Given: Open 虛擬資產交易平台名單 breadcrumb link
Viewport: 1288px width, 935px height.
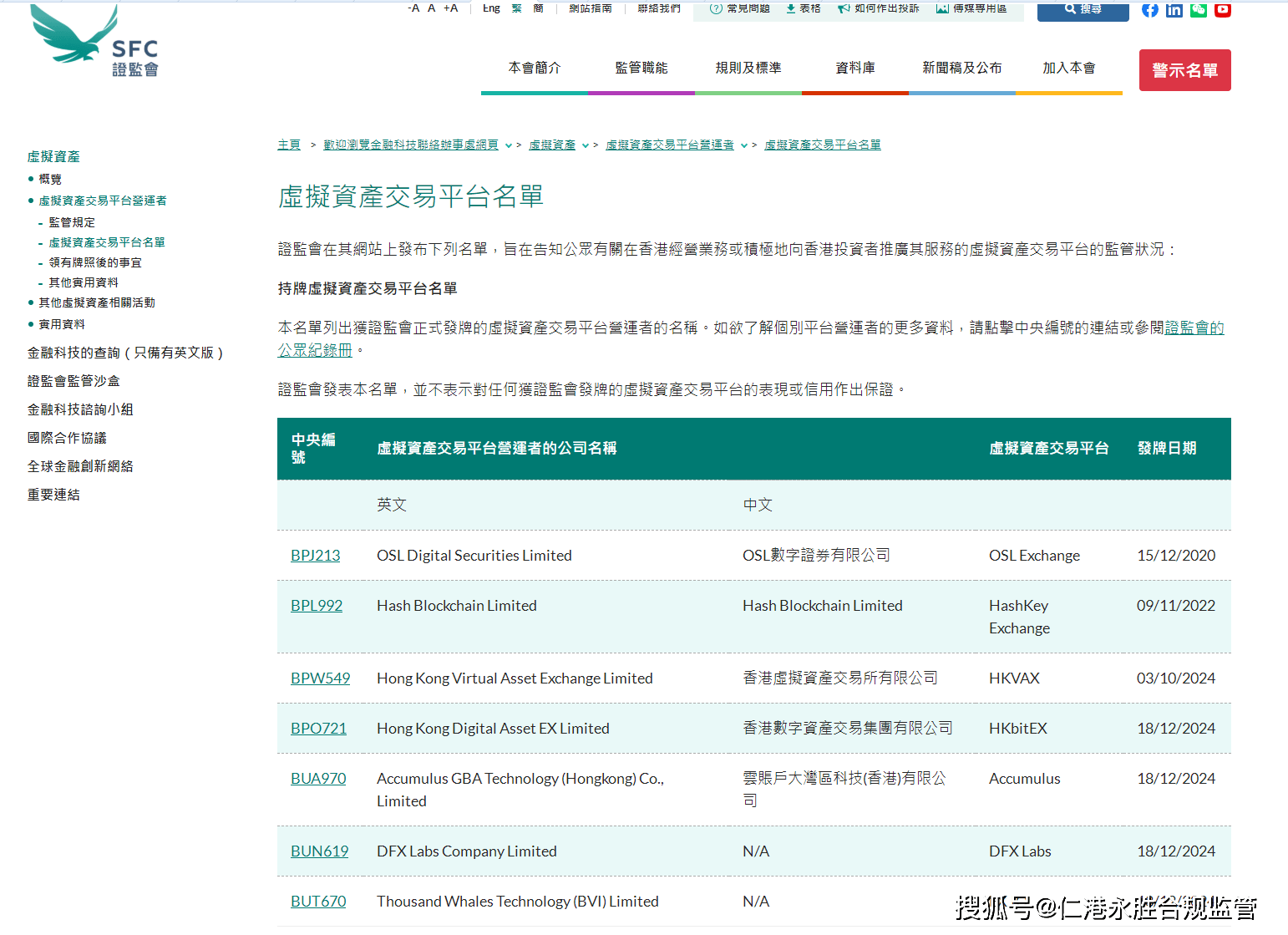Looking at the screenshot, I should 823,145.
